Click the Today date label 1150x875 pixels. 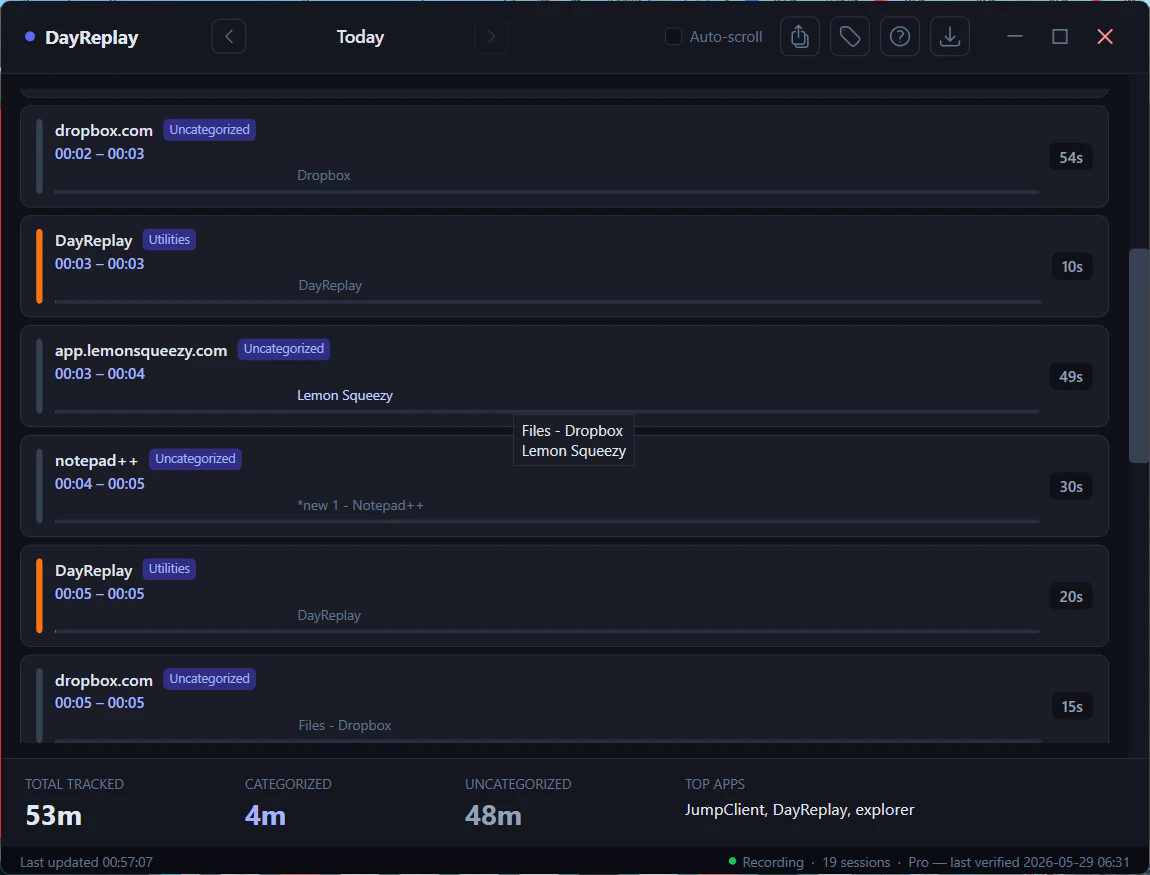360,37
